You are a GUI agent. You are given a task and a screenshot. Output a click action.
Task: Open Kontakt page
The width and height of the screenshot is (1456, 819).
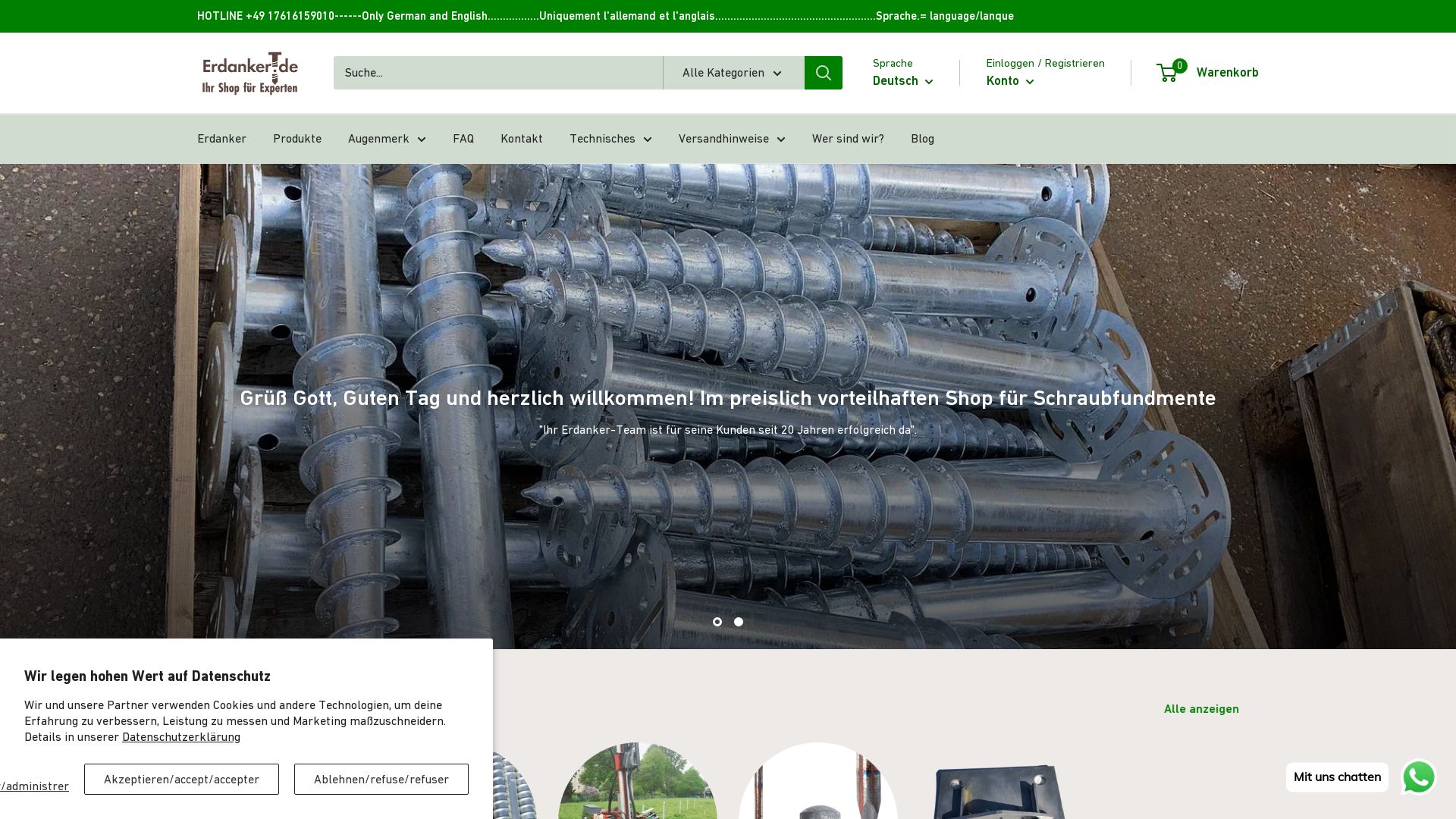click(522, 139)
